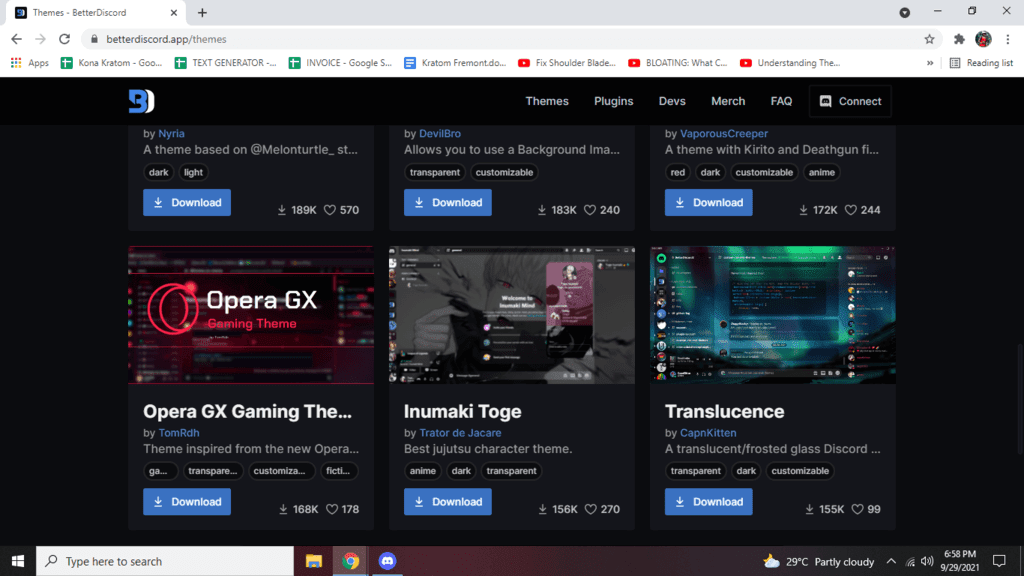Bookmark this page with the star icon
This screenshot has height=576, width=1024.
coord(929,39)
